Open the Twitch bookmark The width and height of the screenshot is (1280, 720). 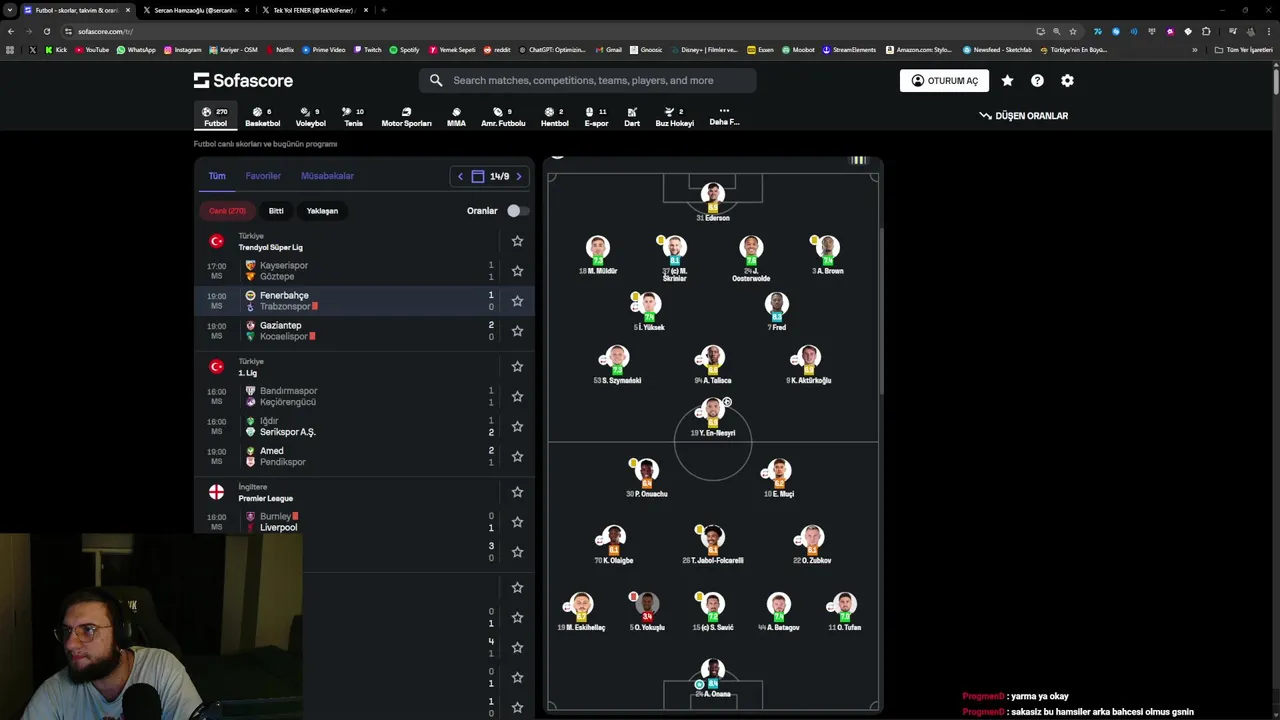click(x=366, y=49)
